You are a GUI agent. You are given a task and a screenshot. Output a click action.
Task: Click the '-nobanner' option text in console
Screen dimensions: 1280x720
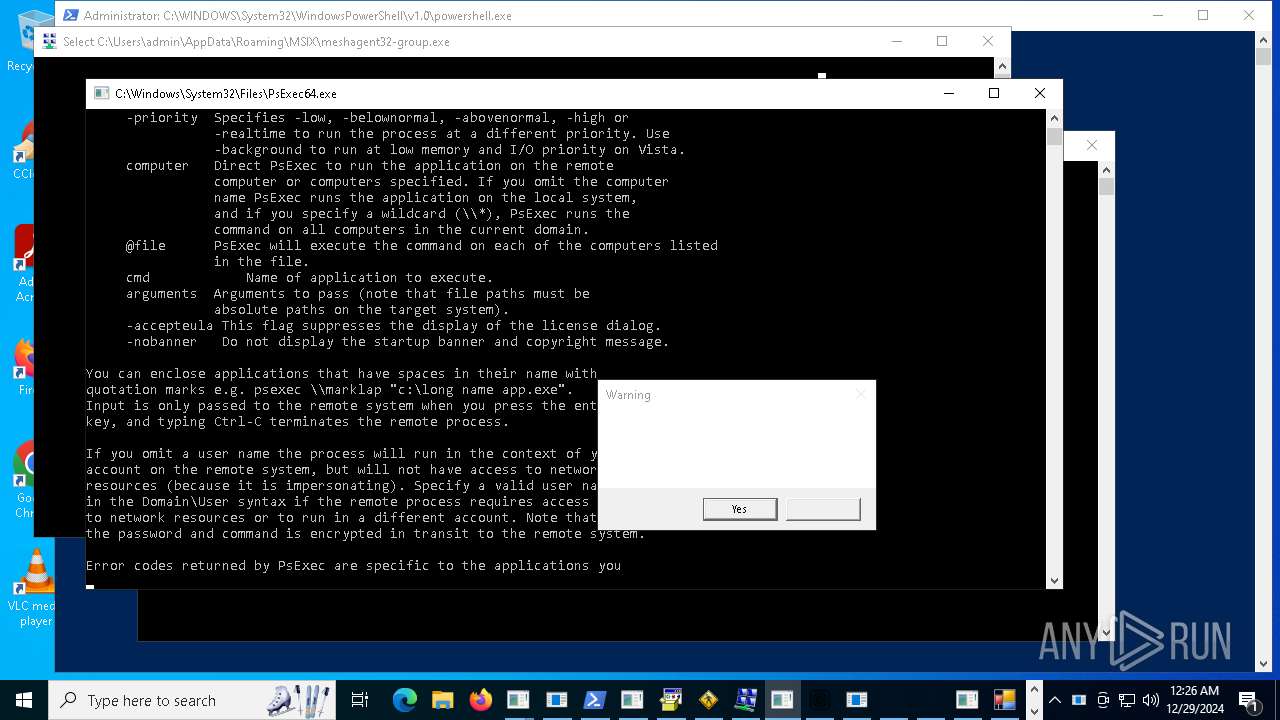point(162,342)
